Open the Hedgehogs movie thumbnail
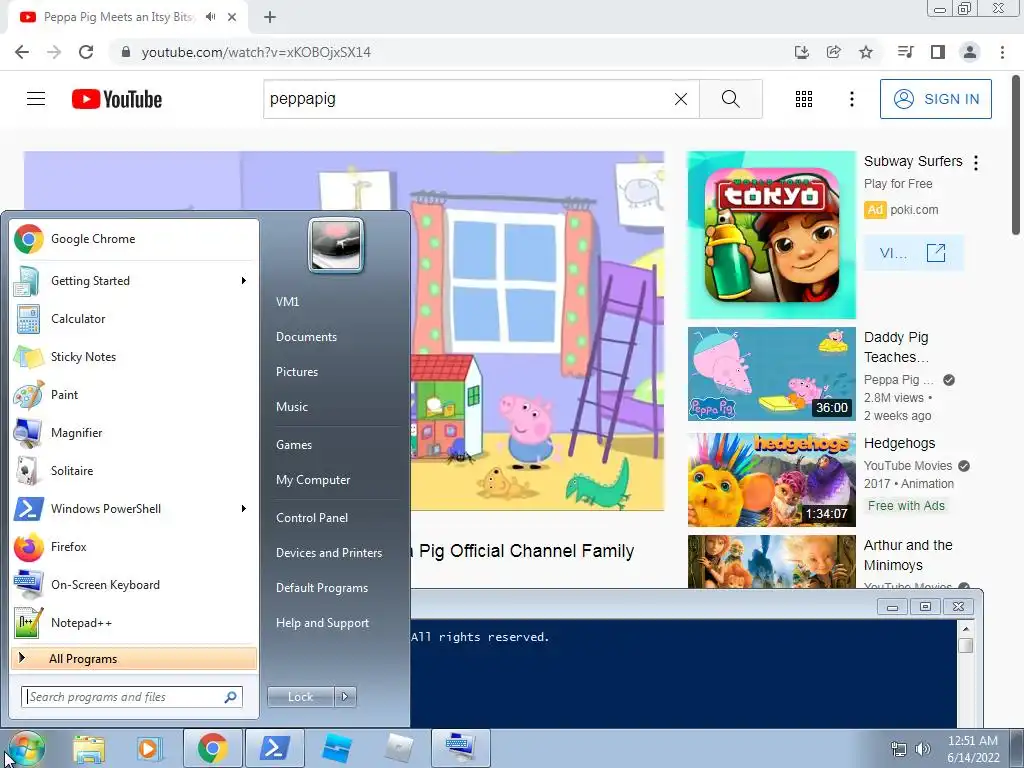 tap(771, 480)
